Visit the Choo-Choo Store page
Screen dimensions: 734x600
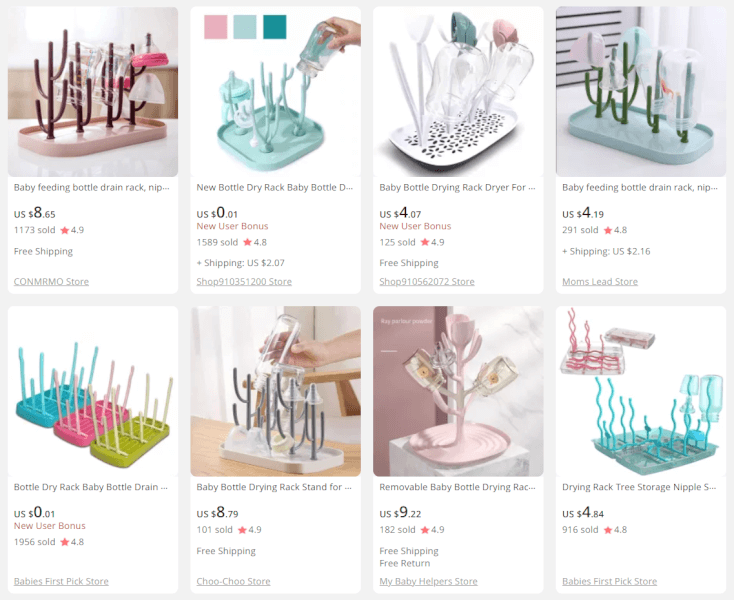(233, 581)
